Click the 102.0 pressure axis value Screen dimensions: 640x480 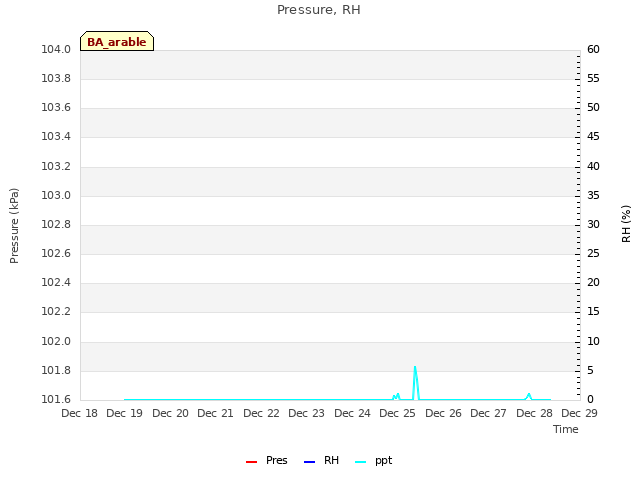[56, 341]
